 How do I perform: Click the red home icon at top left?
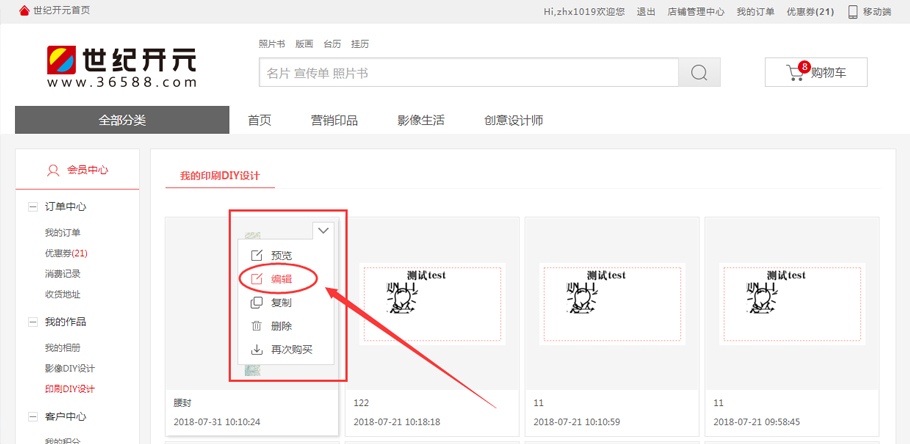[24, 11]
